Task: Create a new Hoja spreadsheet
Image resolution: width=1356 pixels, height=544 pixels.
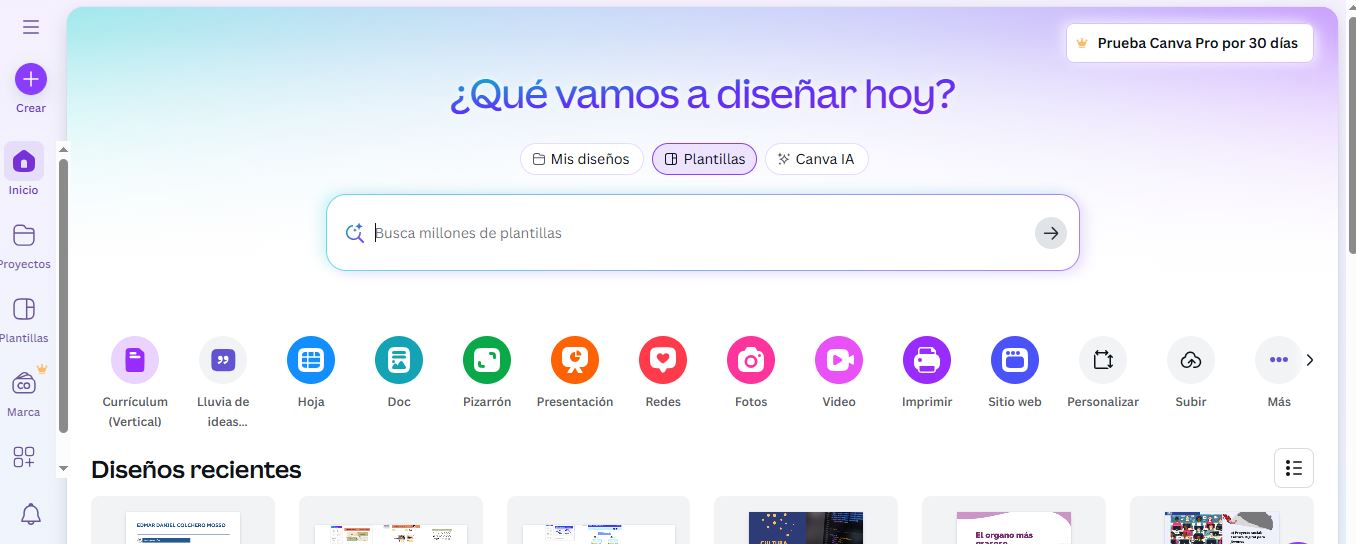Action: [311, 360]
